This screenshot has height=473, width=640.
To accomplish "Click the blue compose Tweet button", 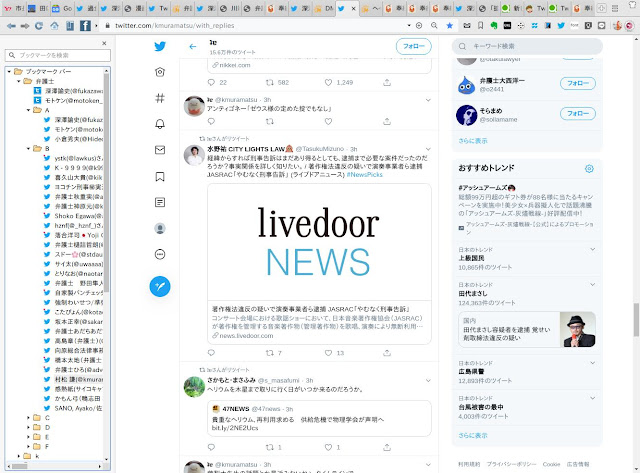I will coord(160,286).
